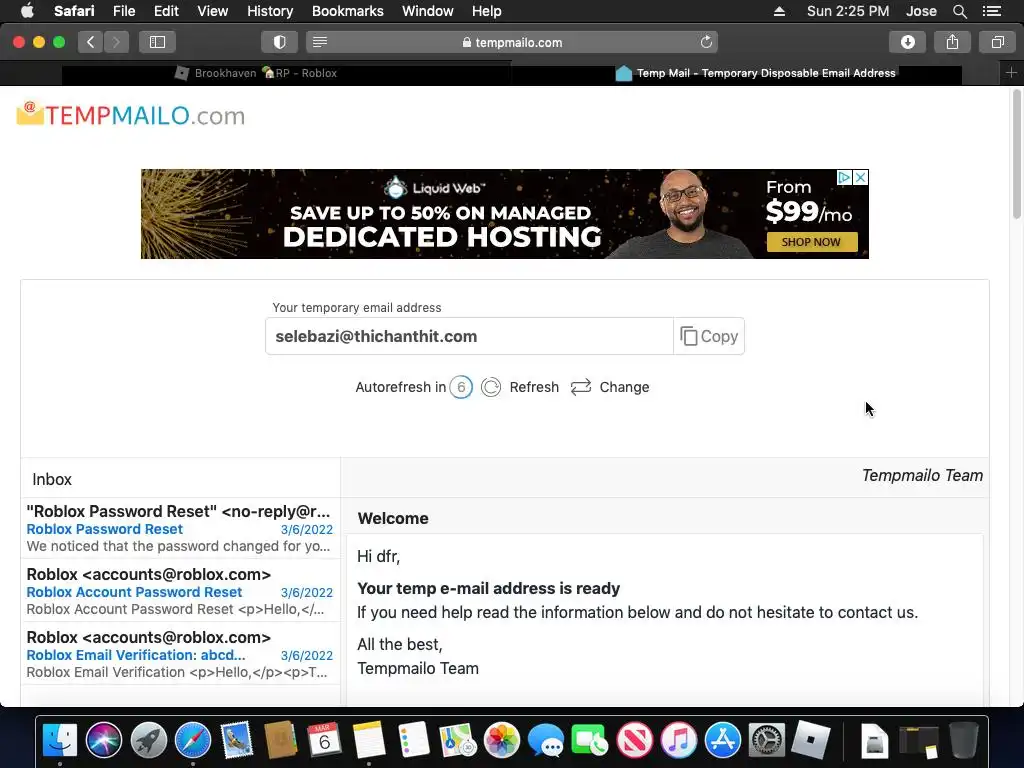This screenshot has height=768, width=1024.
Task: Open FaceTime in the Dock
Action: pyautogui.click(x=590, y=740)
